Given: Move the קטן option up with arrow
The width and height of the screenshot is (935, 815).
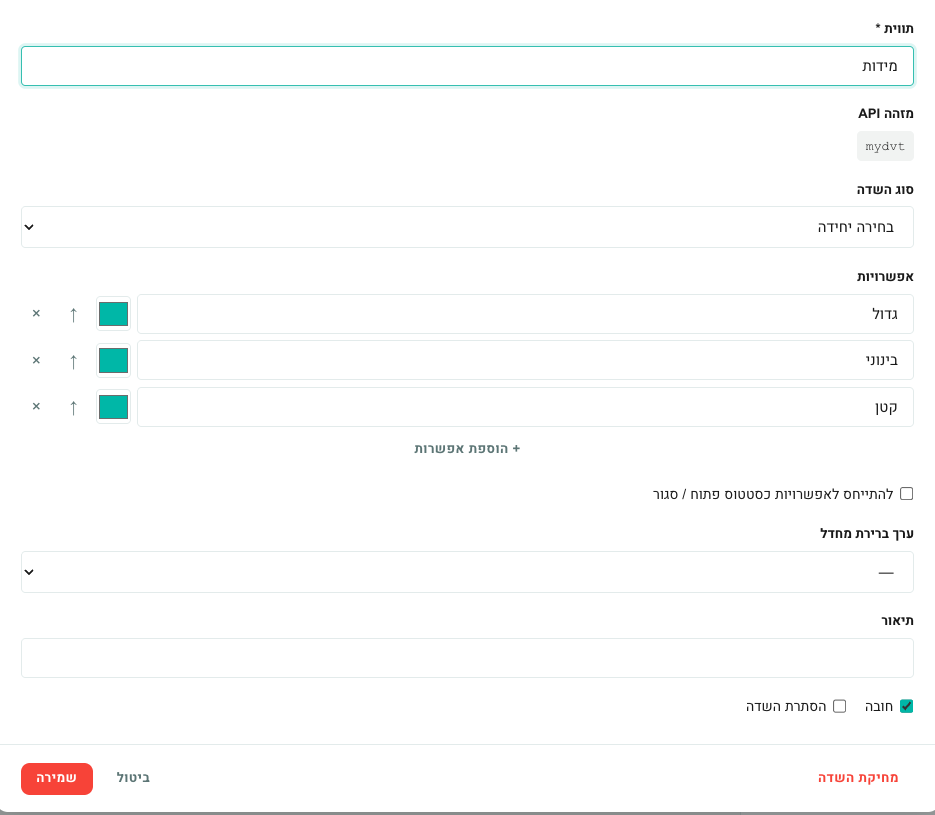Looking at the screenshot, I should [73, 407].
